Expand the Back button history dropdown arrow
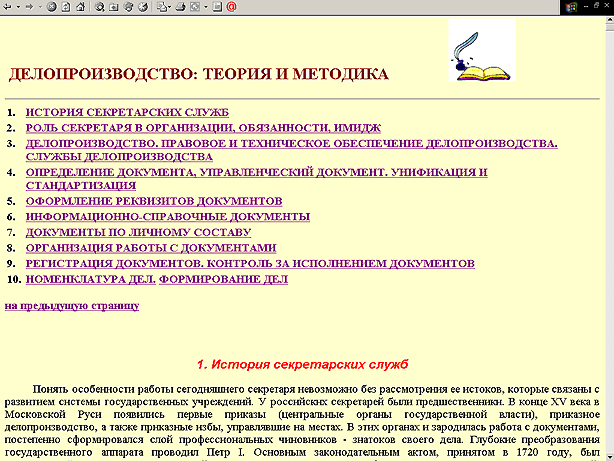614x461 pixels. tap(18, 6)
